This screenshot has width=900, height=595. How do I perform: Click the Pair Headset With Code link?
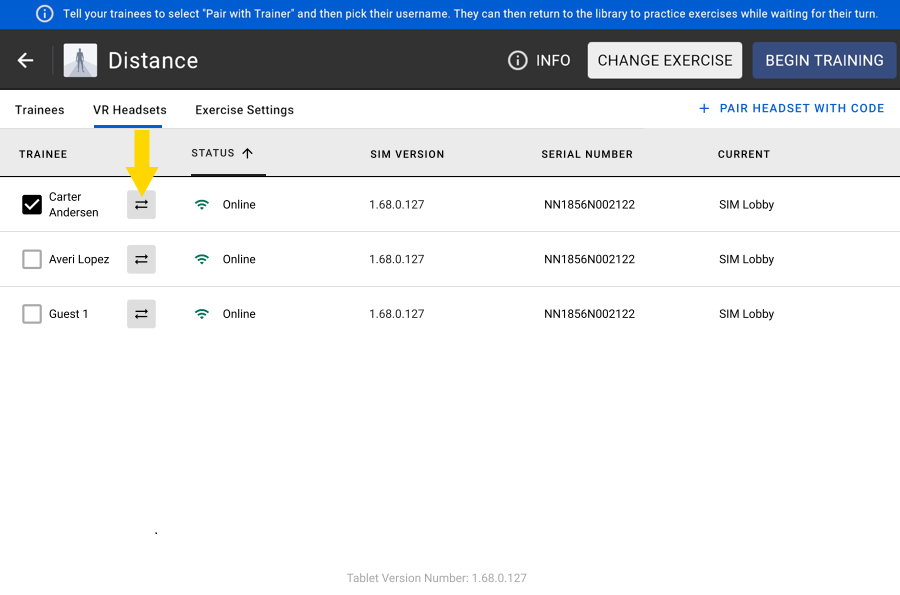pos(801,108)
